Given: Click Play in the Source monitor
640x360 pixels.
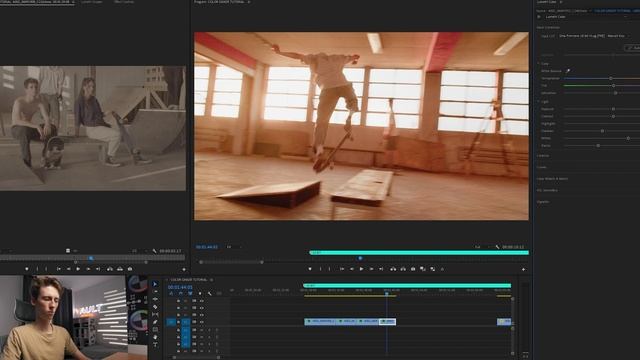Looking at the screenshot, I should click(x=78, y=269).
